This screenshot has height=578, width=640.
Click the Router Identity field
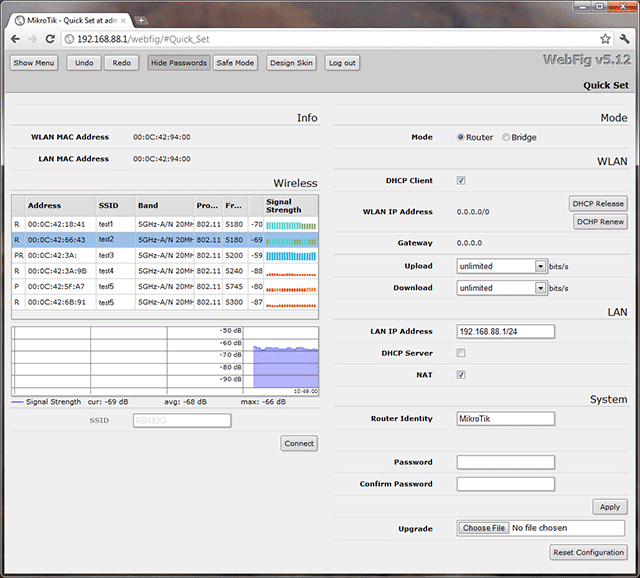click(506, 419)
